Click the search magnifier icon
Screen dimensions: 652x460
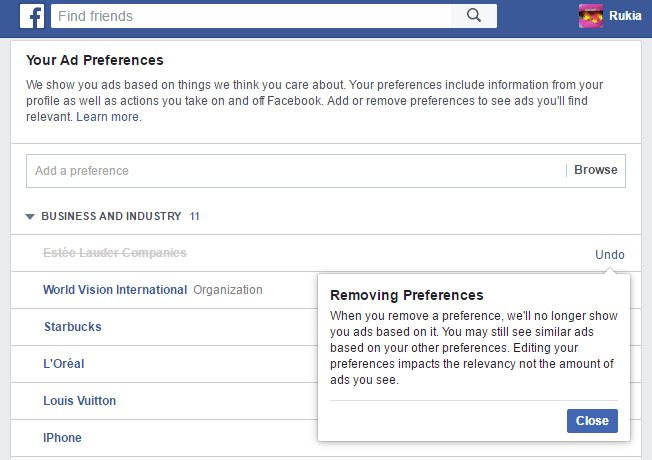click(x=474, y=16)
